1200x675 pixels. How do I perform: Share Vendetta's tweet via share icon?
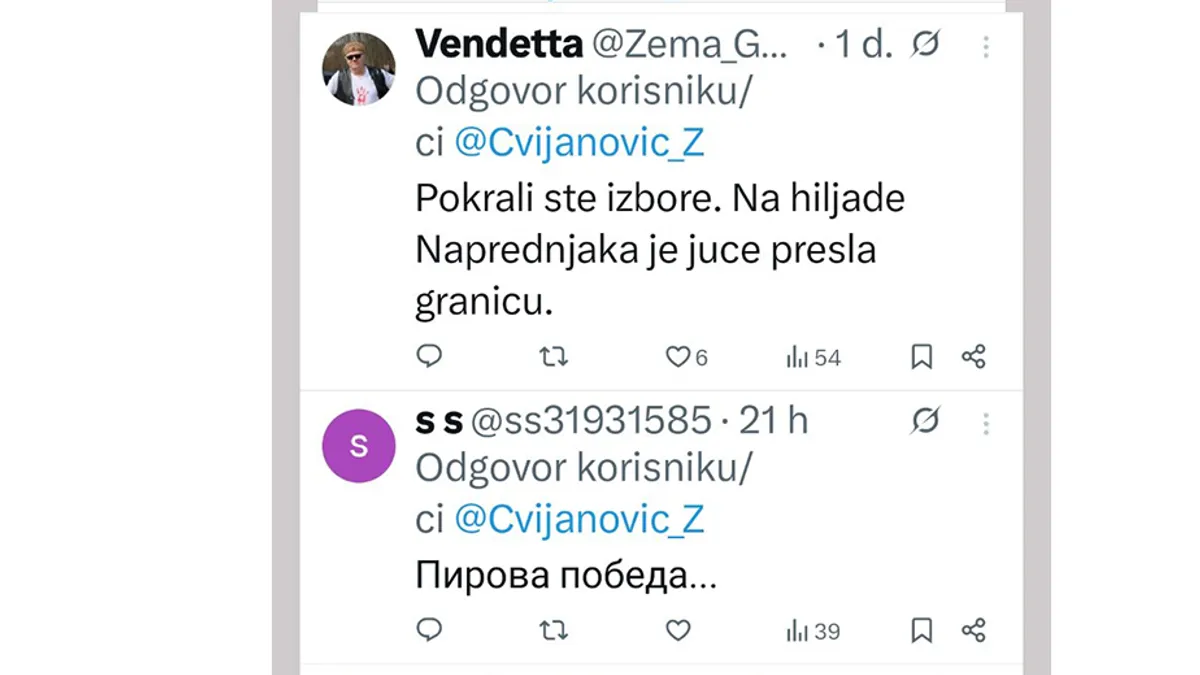coord(972,356)
